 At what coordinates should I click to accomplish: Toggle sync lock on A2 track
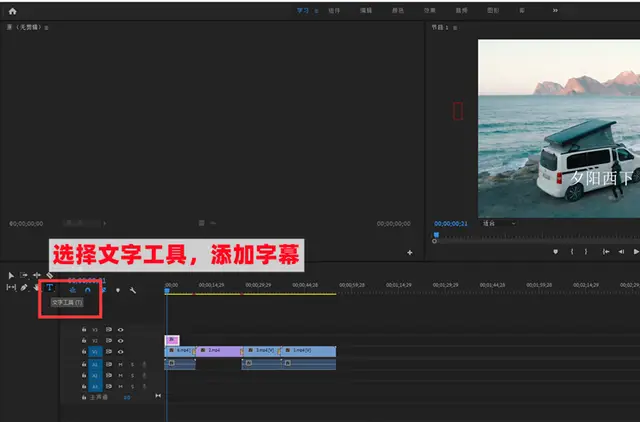click(109, 375)
